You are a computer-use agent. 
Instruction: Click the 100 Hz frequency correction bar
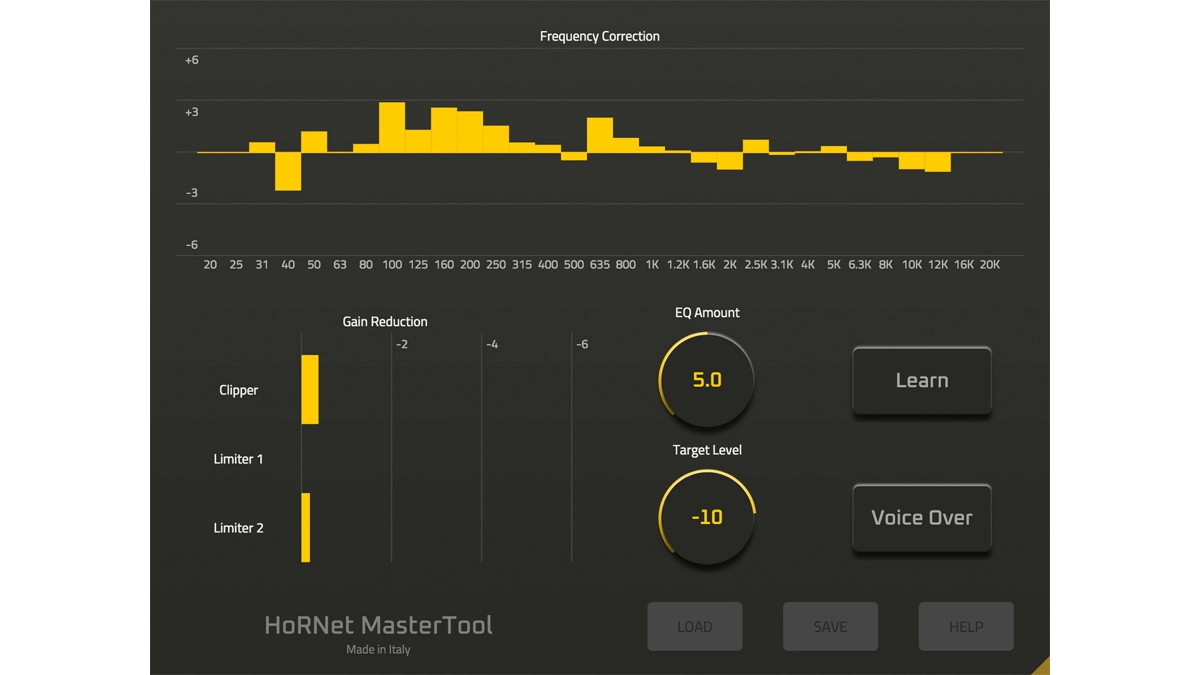[x=392, y=127]
